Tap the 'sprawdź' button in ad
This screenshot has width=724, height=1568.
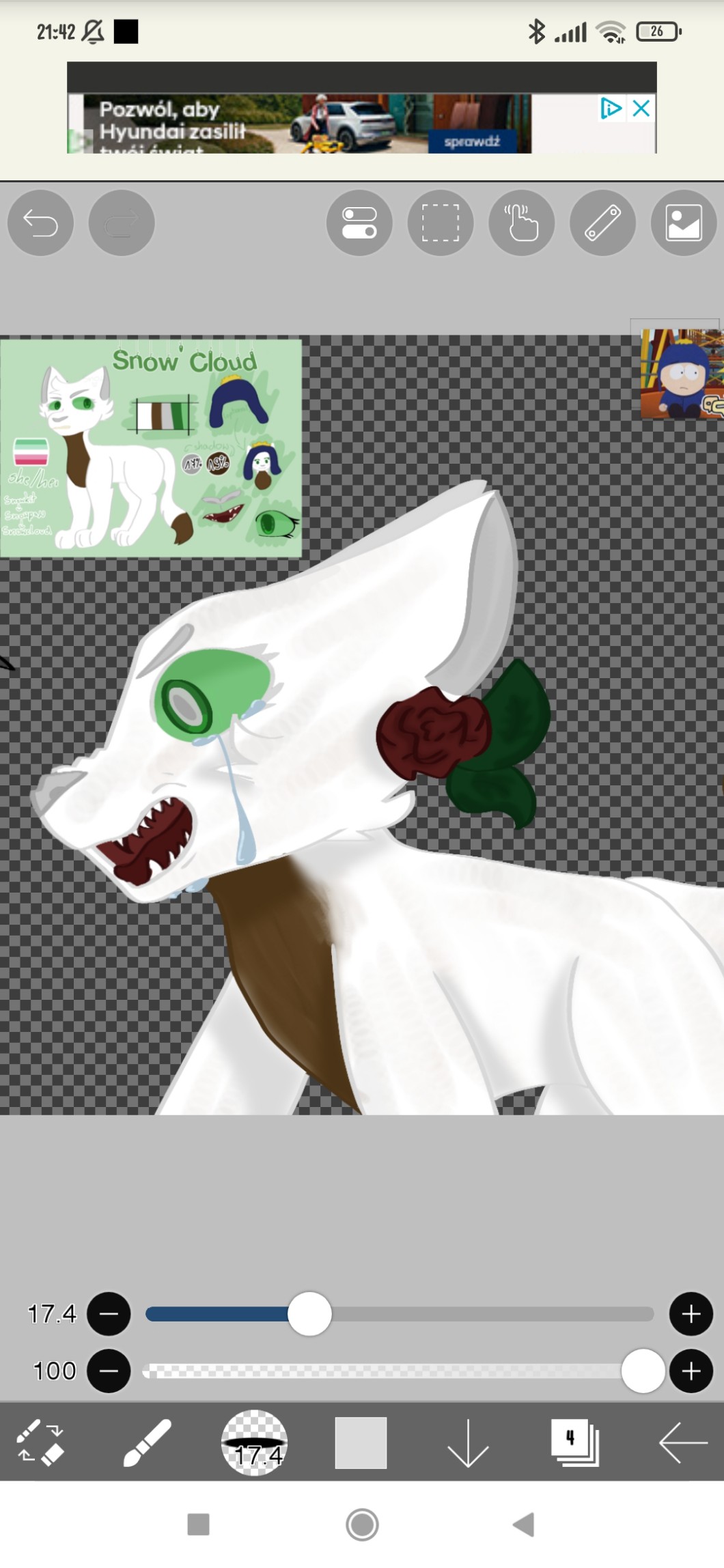pyautogui.click(x=472, y=141)
